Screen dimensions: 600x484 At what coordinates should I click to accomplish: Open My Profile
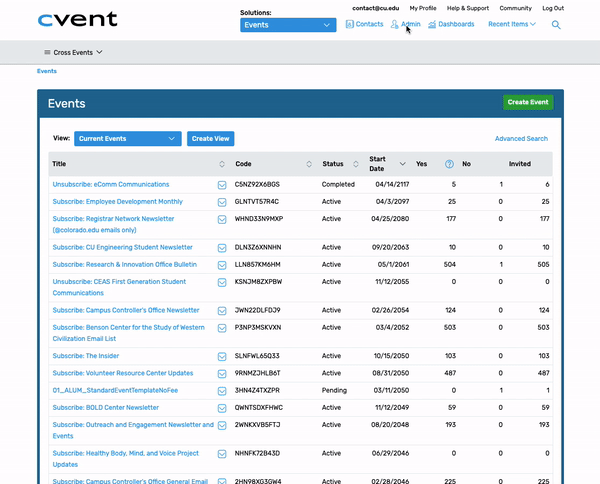pyautogui.click(x=423, y=8)
